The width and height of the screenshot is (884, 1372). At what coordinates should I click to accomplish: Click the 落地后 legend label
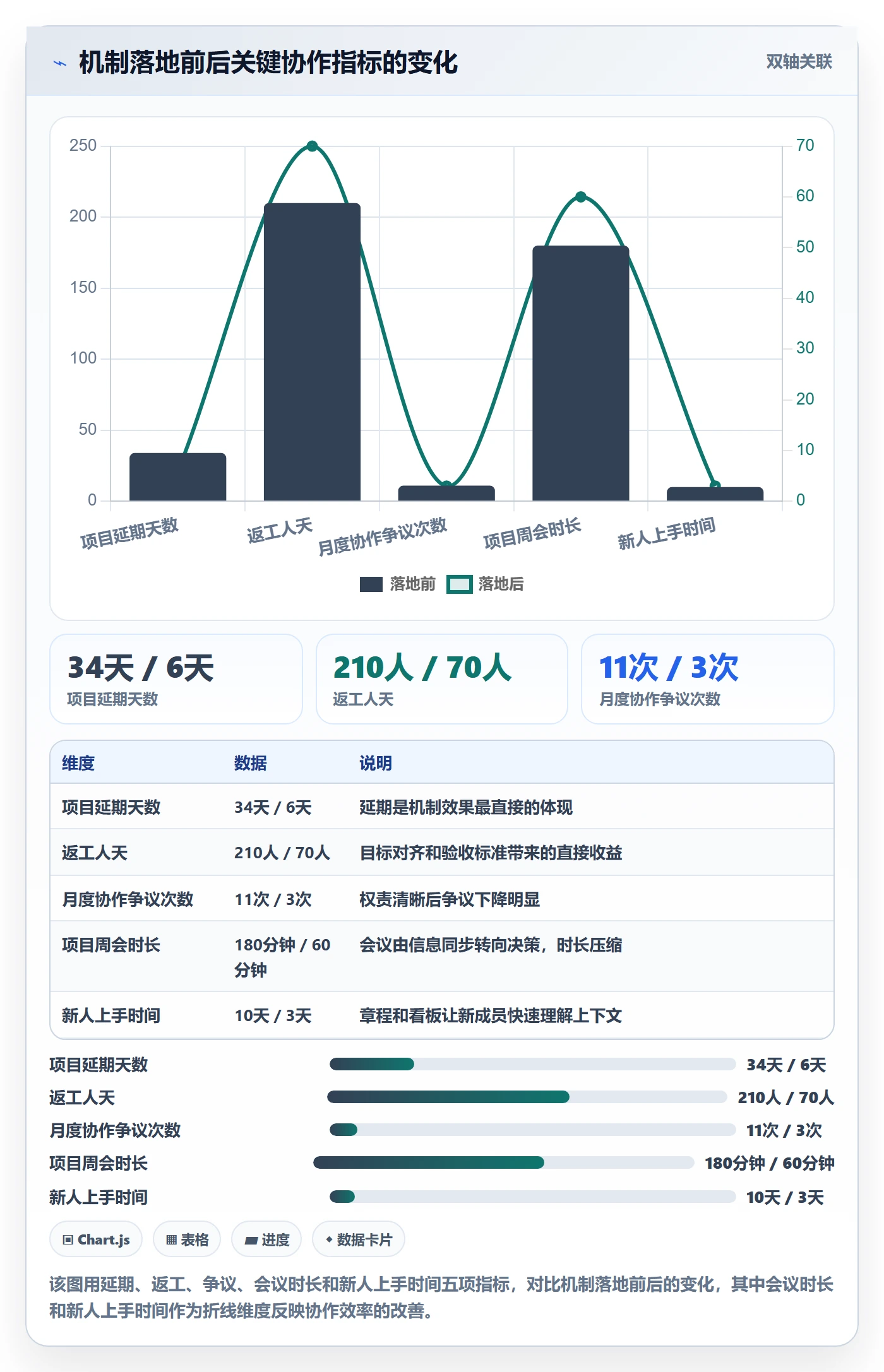point(501,584)
